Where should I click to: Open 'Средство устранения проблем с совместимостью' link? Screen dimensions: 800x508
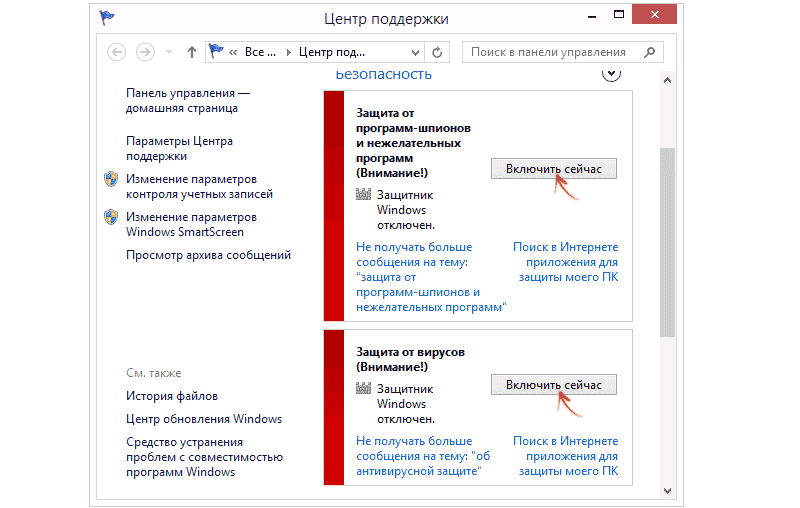[205, 457]
